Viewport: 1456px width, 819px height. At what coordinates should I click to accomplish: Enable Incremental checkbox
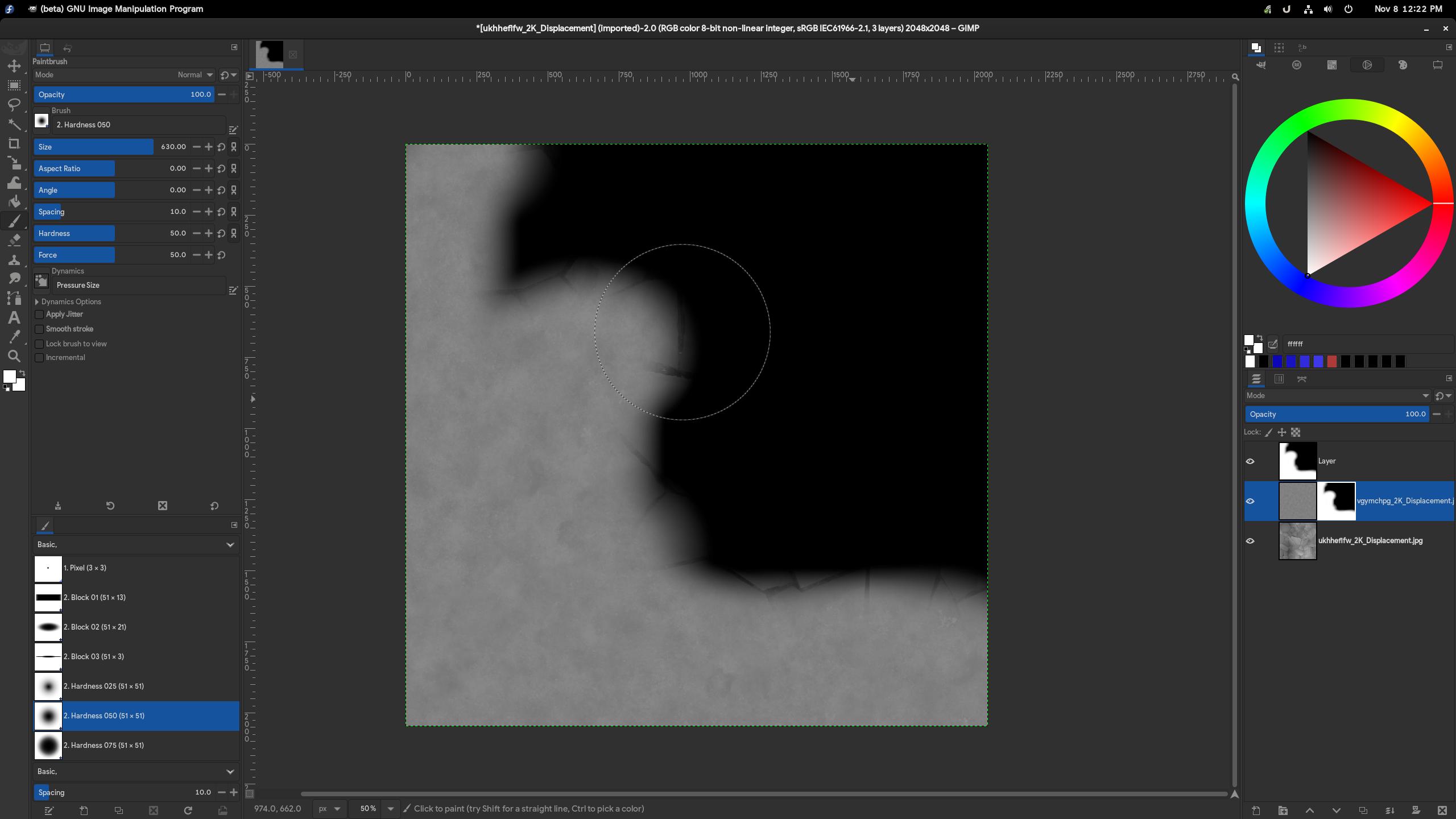pyautogui.click(x=39, y=358)
